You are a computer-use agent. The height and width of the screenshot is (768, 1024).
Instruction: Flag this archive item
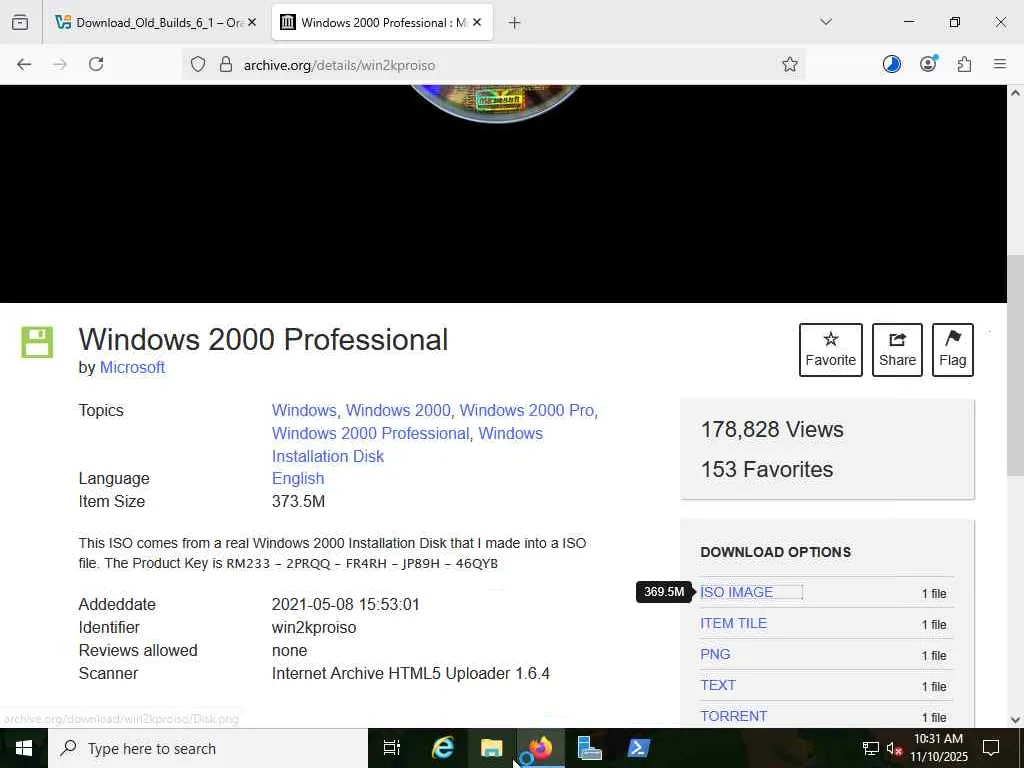pyautogui.click(x=953, y=350)
